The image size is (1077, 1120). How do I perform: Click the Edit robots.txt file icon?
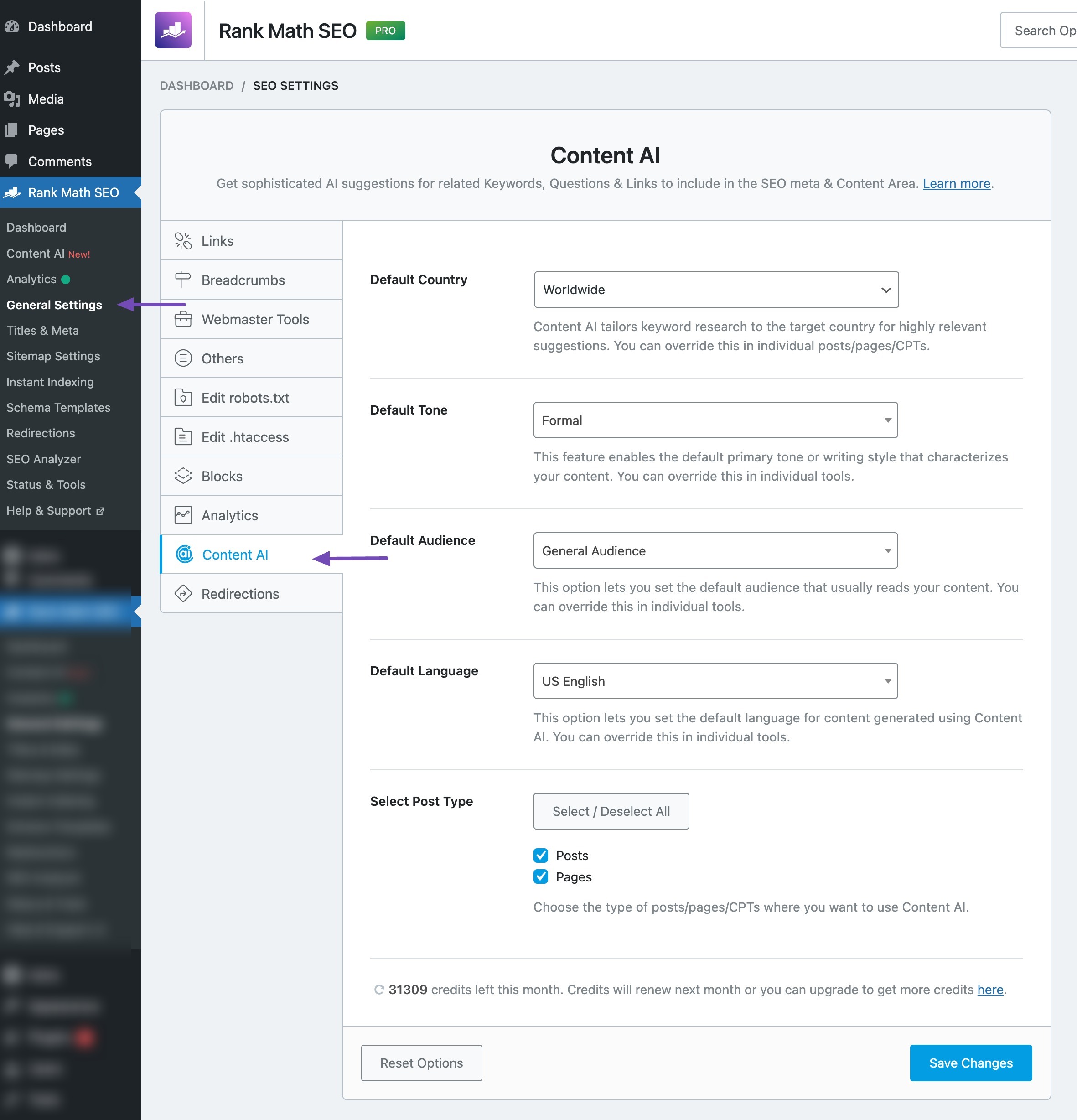click(x=183, y=397)
